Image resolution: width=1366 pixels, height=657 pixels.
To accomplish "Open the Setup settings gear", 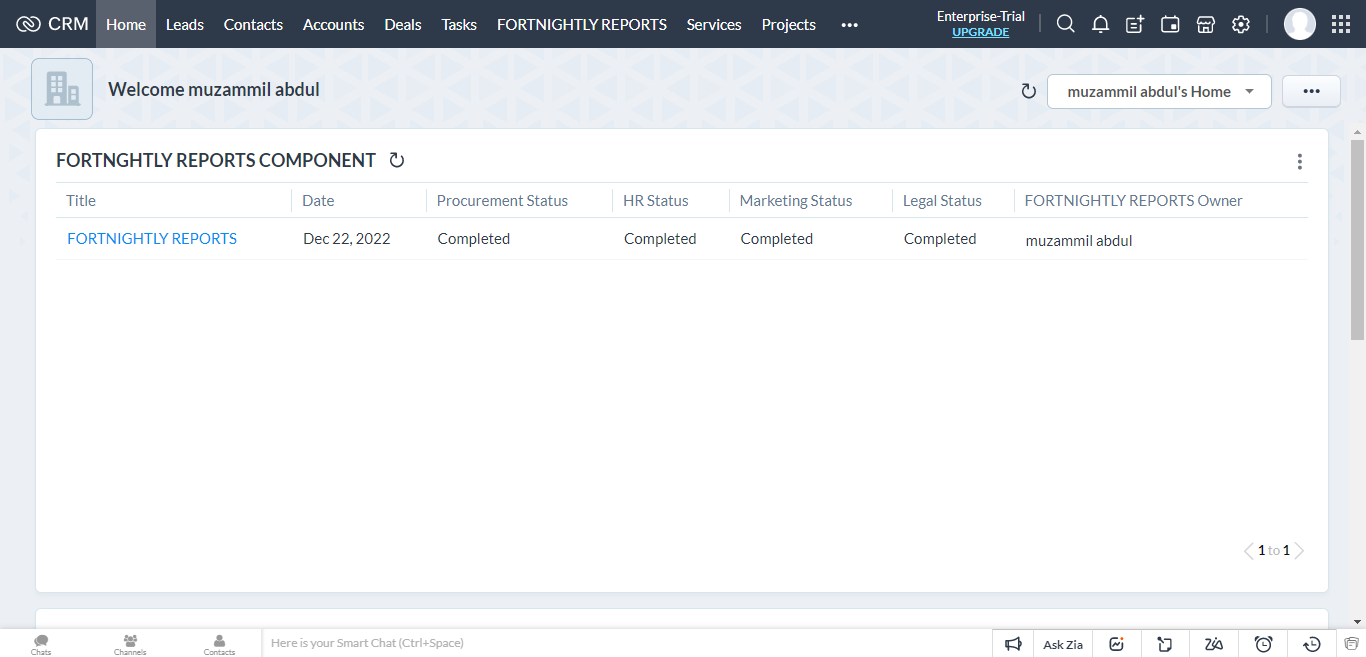I will pos(1241,23).
